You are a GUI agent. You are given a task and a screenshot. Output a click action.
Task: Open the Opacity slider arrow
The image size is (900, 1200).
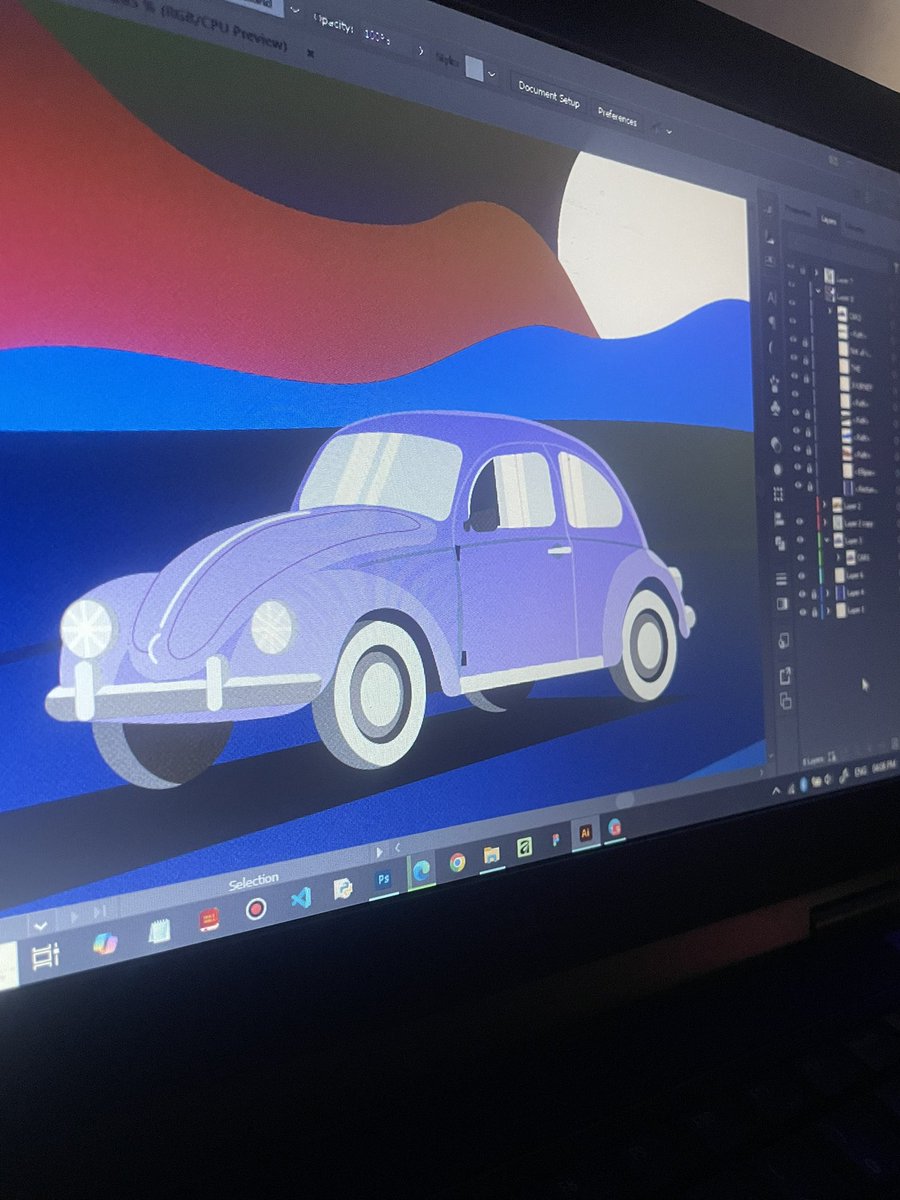[x=421, y=50]
